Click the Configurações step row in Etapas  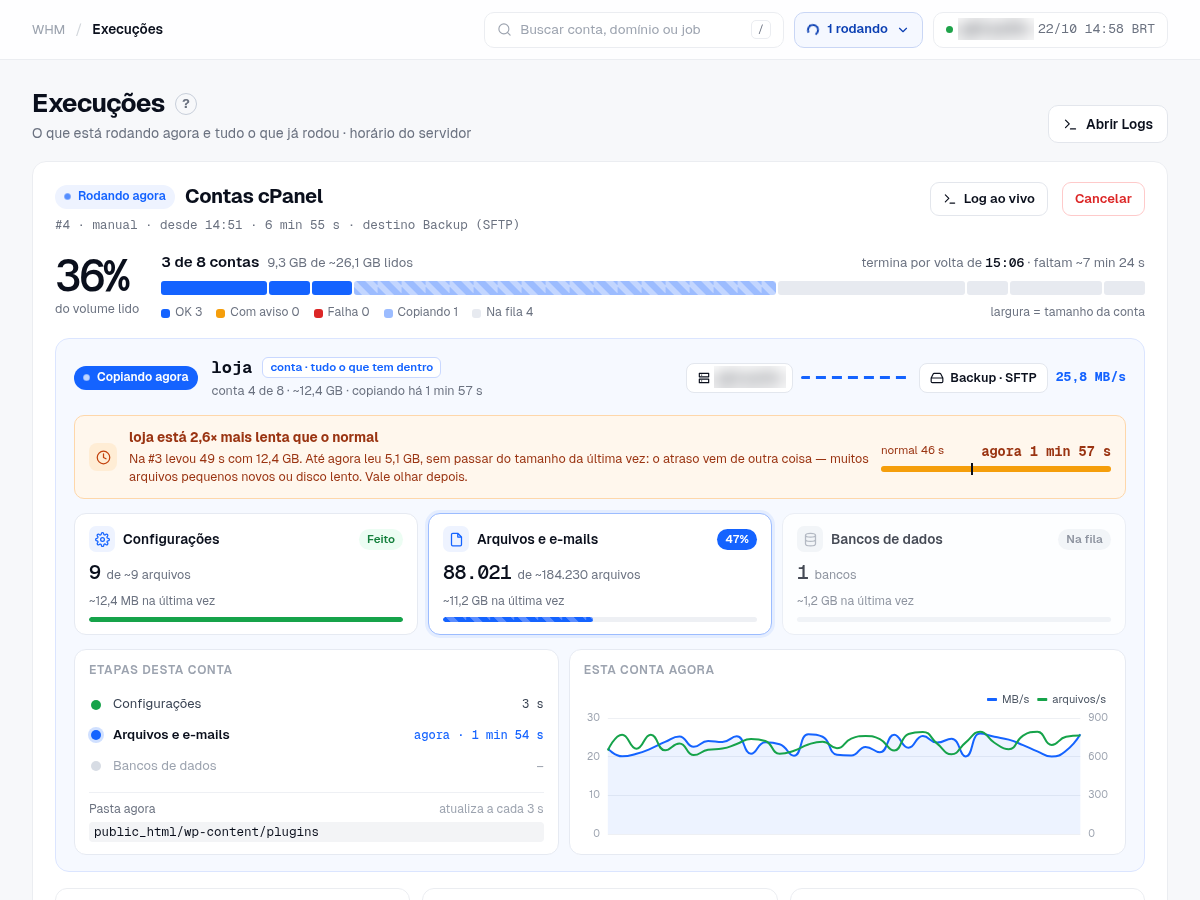(316, 704)
